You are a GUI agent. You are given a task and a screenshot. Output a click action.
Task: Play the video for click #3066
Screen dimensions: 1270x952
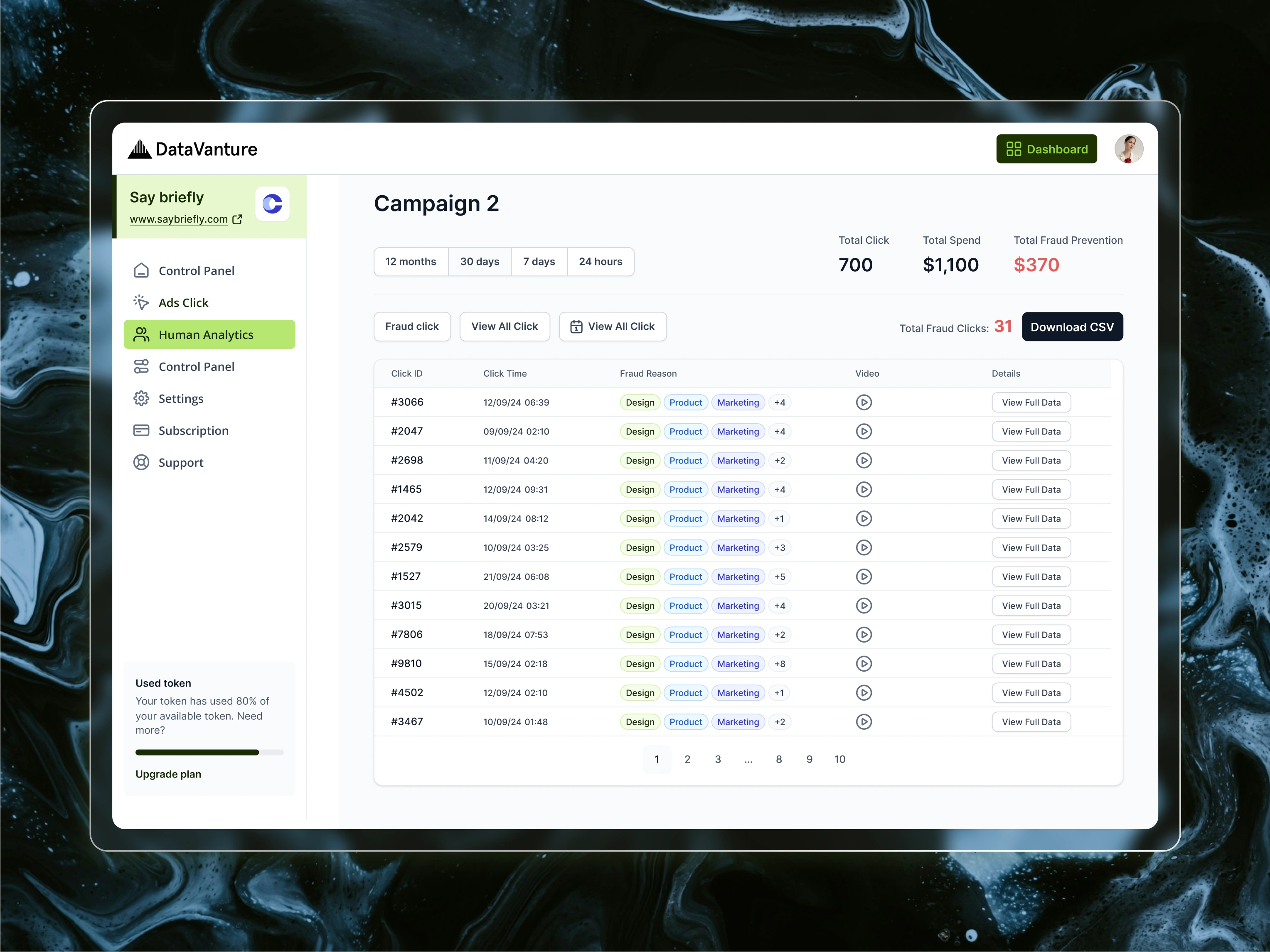point(864,402)
